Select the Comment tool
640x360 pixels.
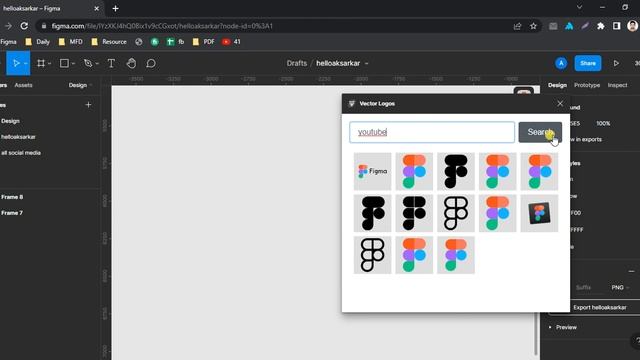(151, 63)
